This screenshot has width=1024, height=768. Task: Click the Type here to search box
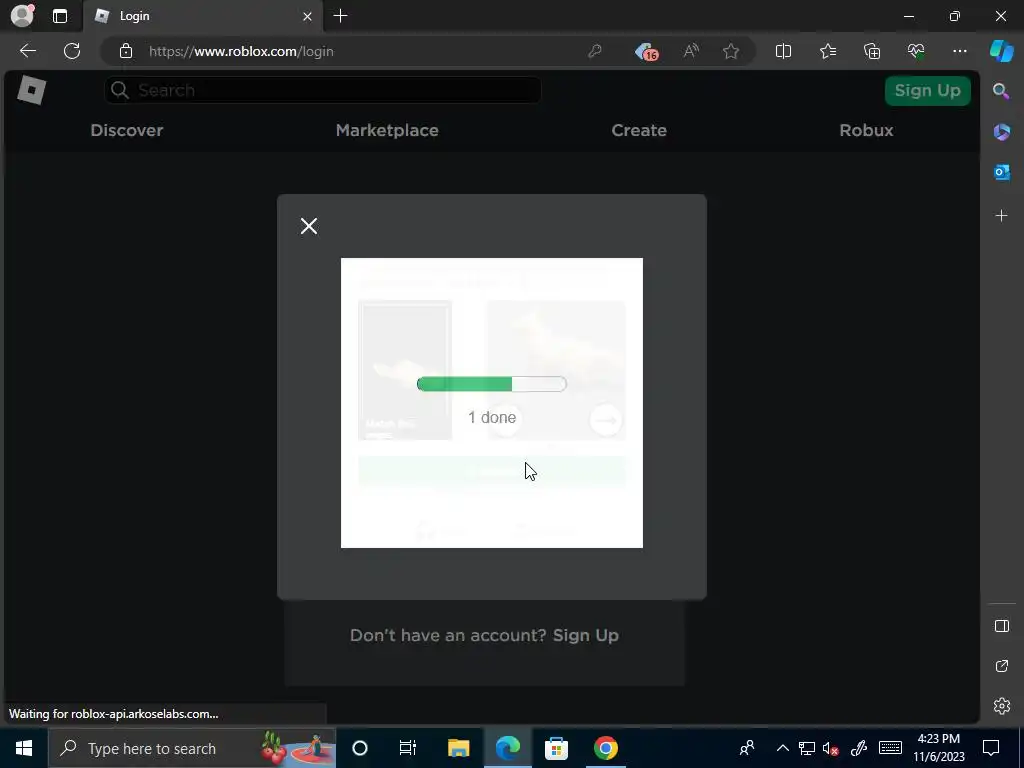pyautogui.click(x=192, y=748)
